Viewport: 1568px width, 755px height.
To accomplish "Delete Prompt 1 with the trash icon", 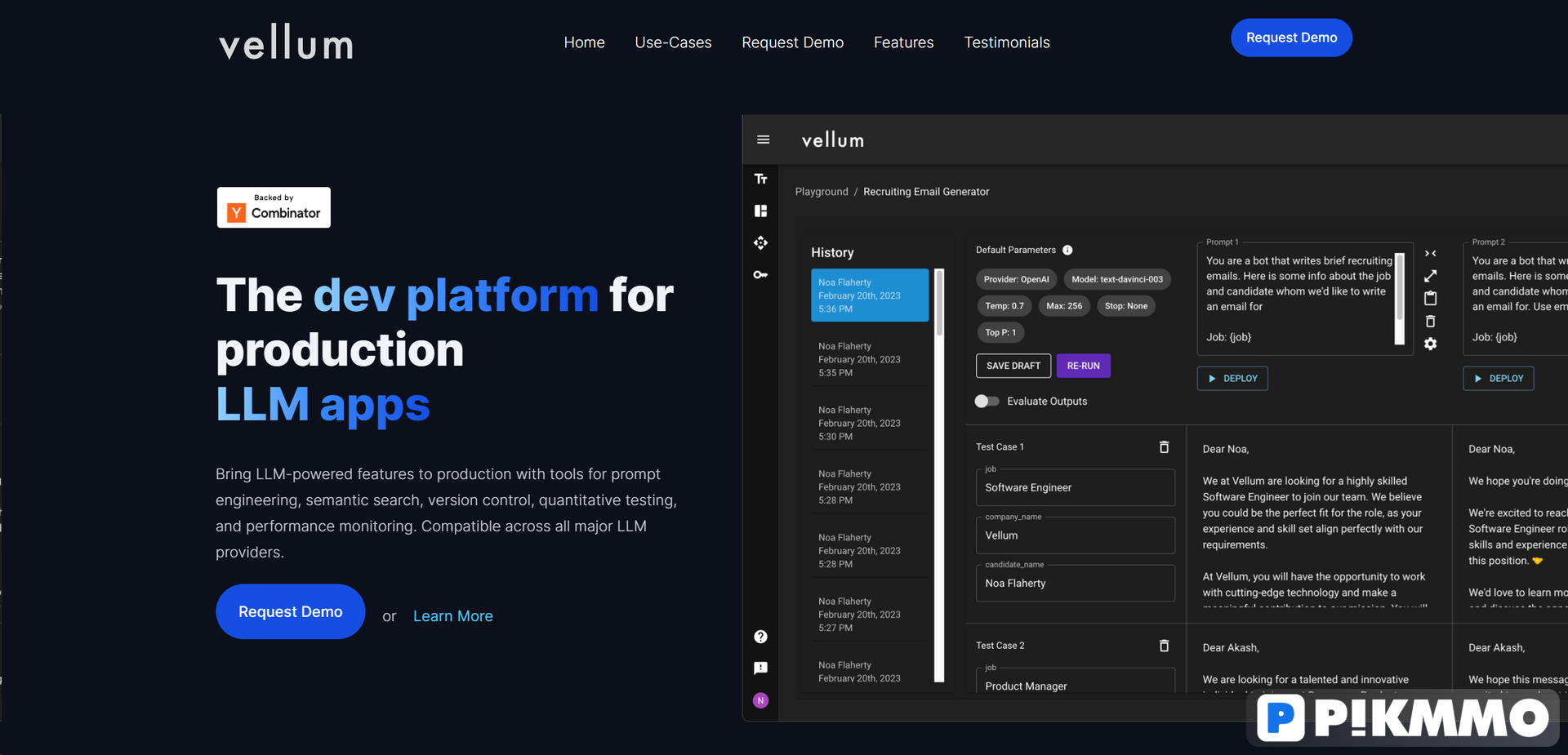I will [x=1430, y=322].
